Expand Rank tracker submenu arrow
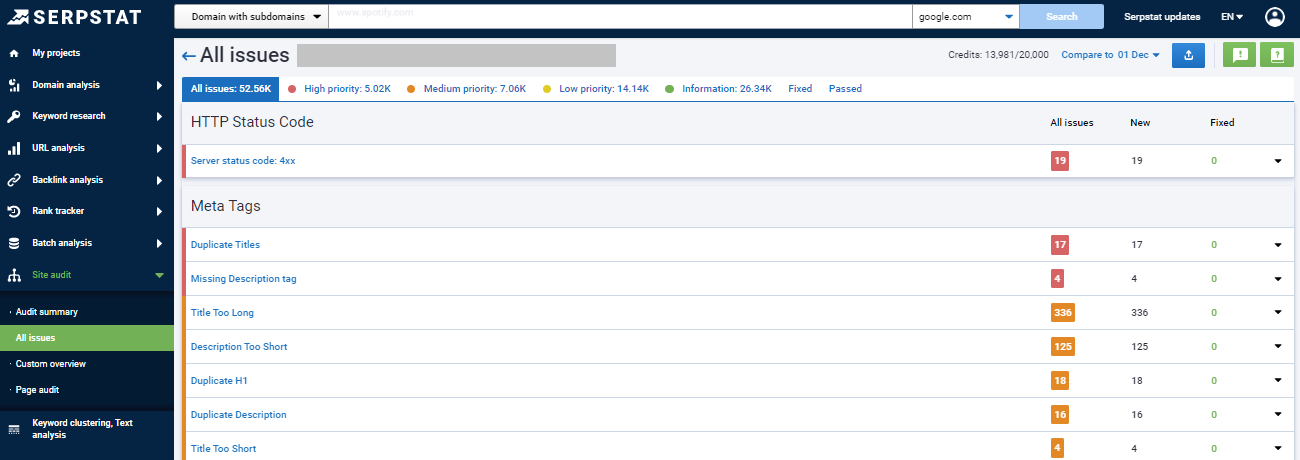This screenshot has height=460, width=1300. tap(159, 211)
